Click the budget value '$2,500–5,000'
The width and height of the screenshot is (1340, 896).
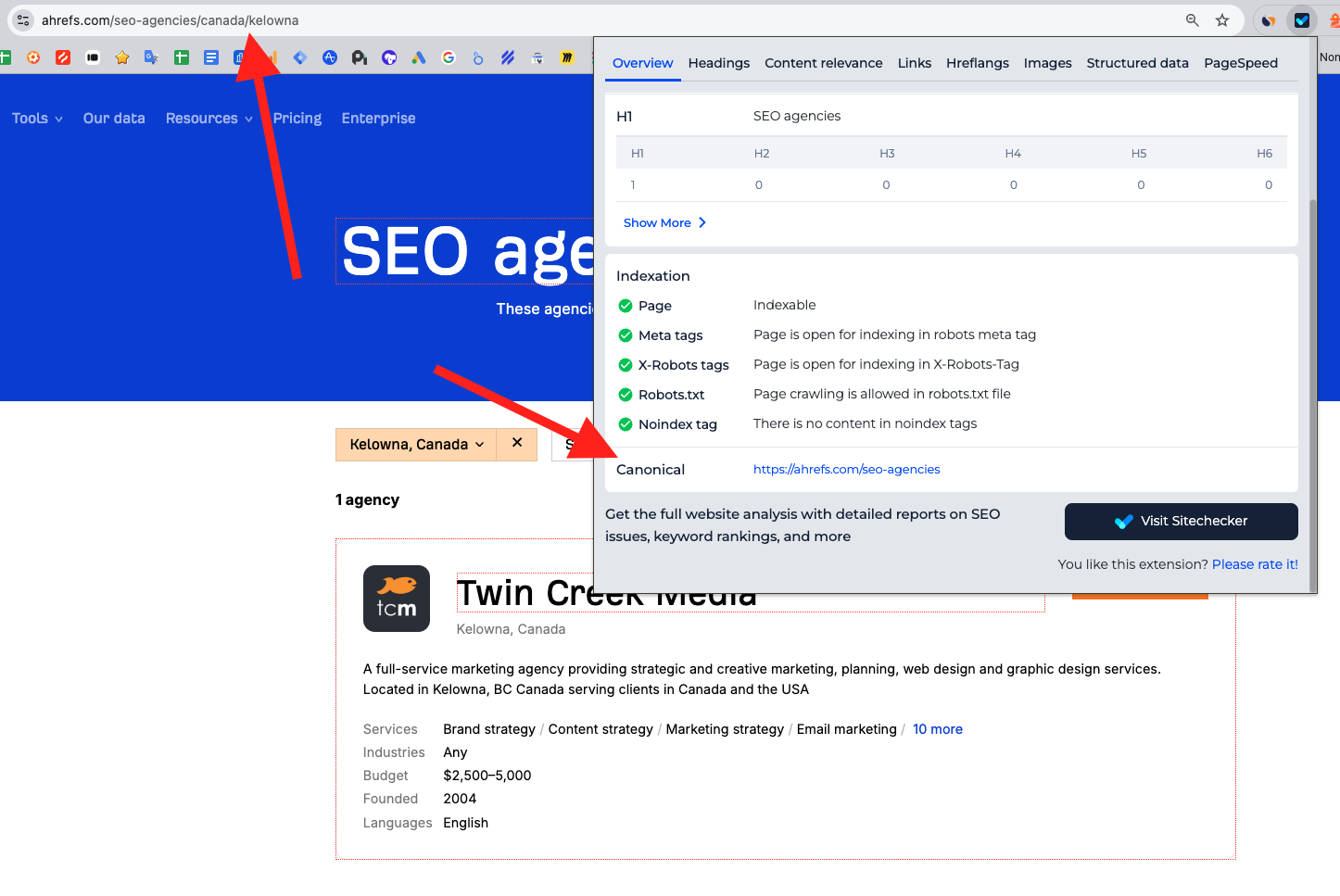tap(487, 776)
